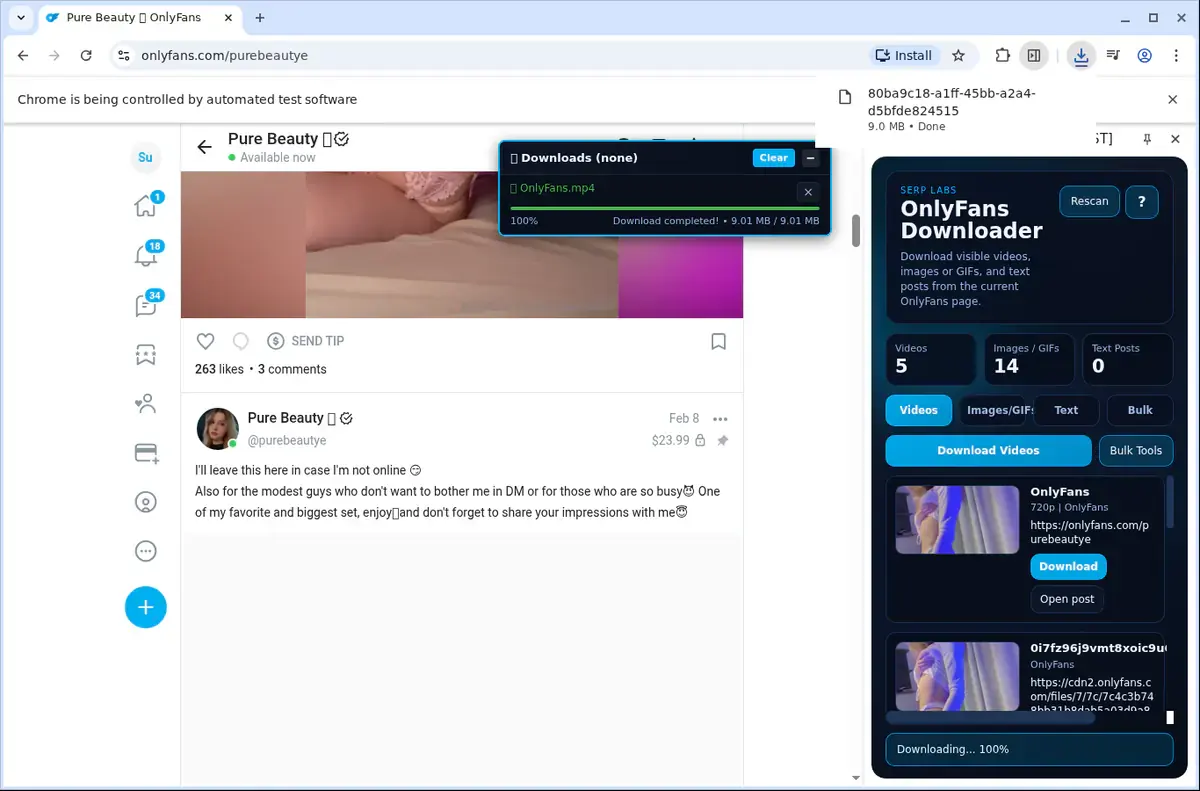Click the video list horizontal scrollbar

(991, 717)
